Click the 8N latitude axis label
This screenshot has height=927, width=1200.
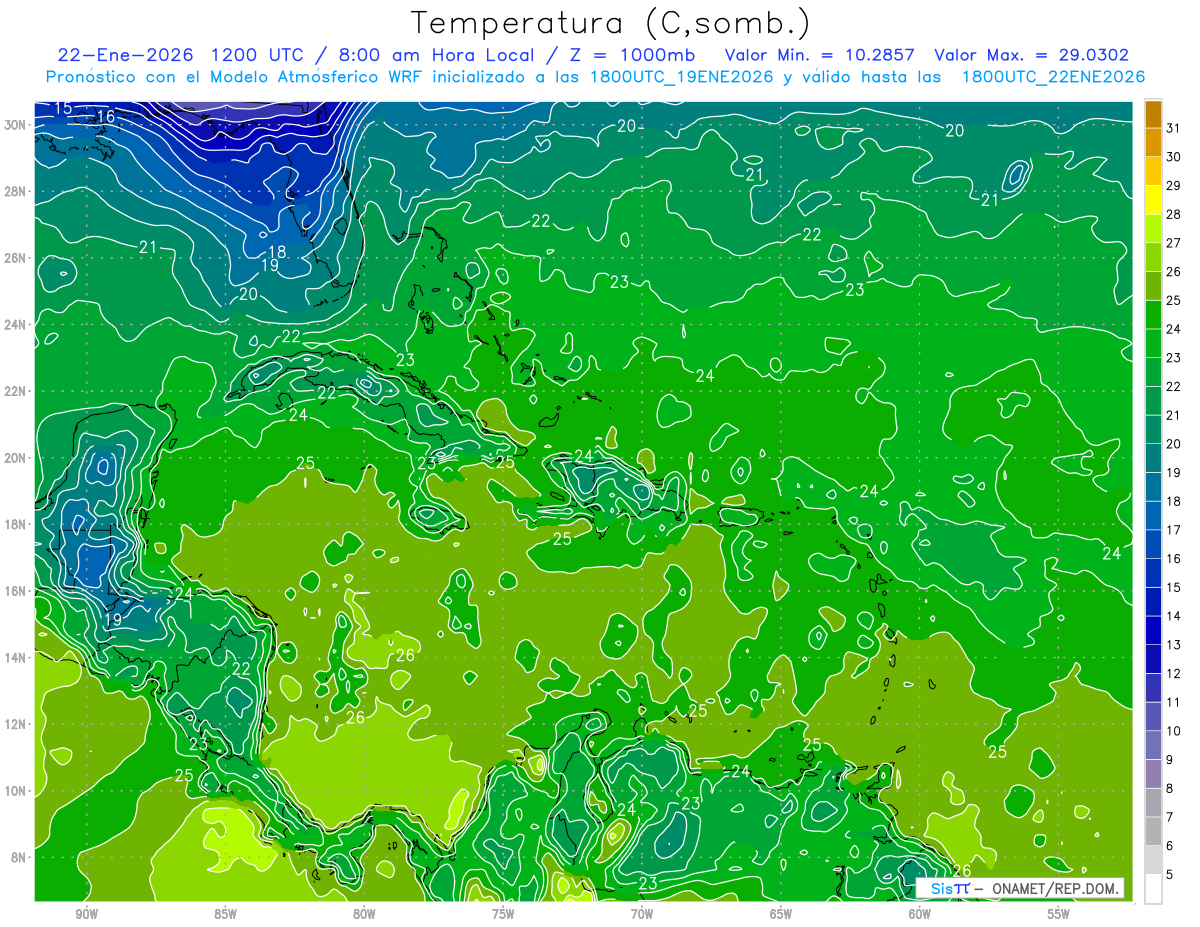tap(21, 857)
